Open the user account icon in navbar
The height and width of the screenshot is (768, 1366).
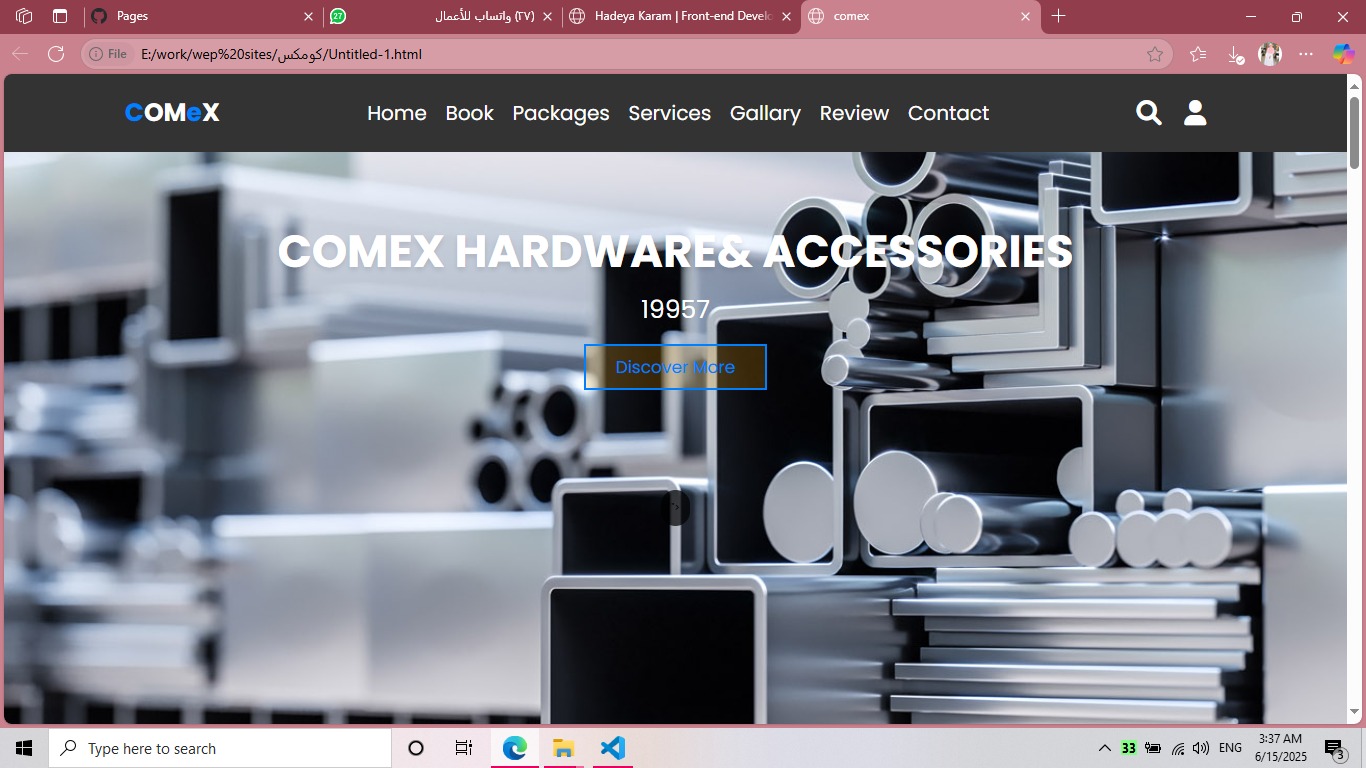pyautogui.click(x=1195, y=113)
